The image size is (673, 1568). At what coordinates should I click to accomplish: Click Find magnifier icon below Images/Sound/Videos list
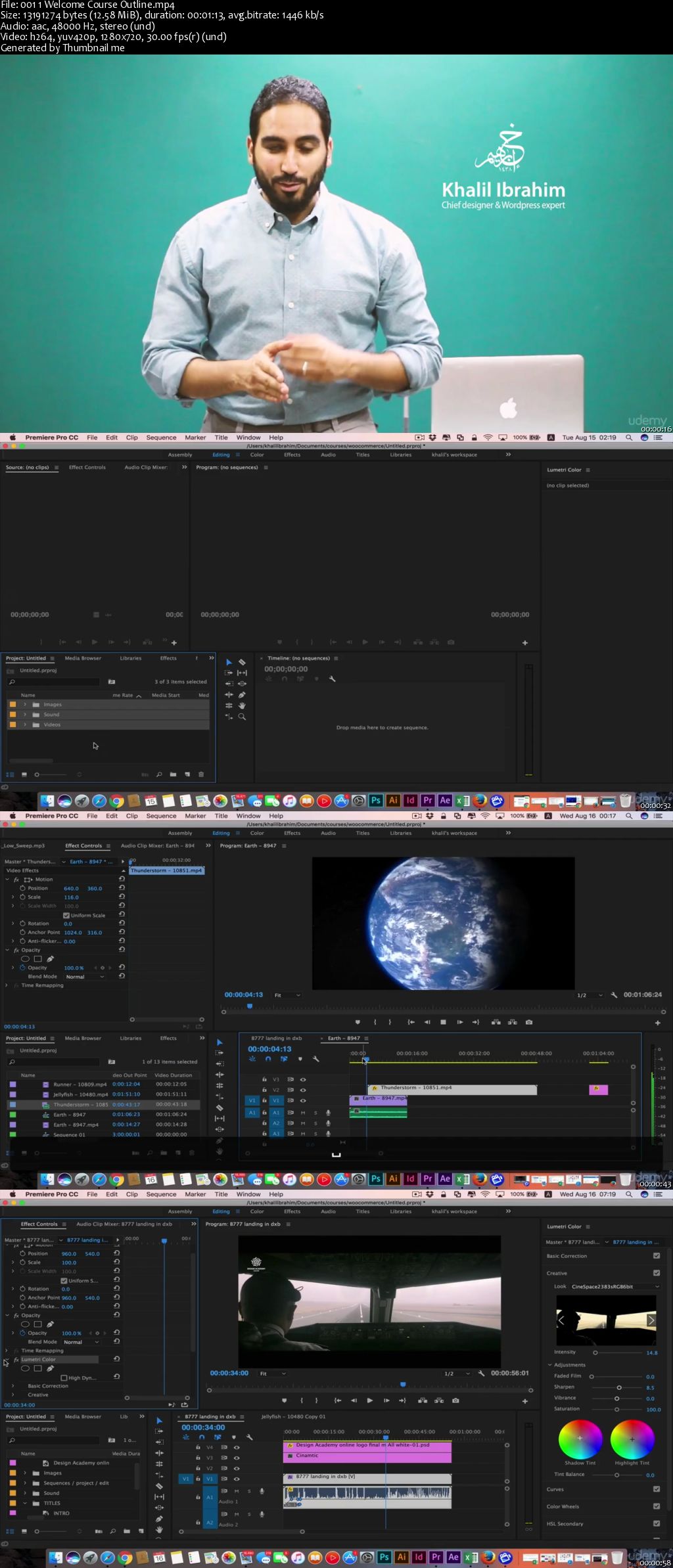pyautogui.click(x=159, y=774)
